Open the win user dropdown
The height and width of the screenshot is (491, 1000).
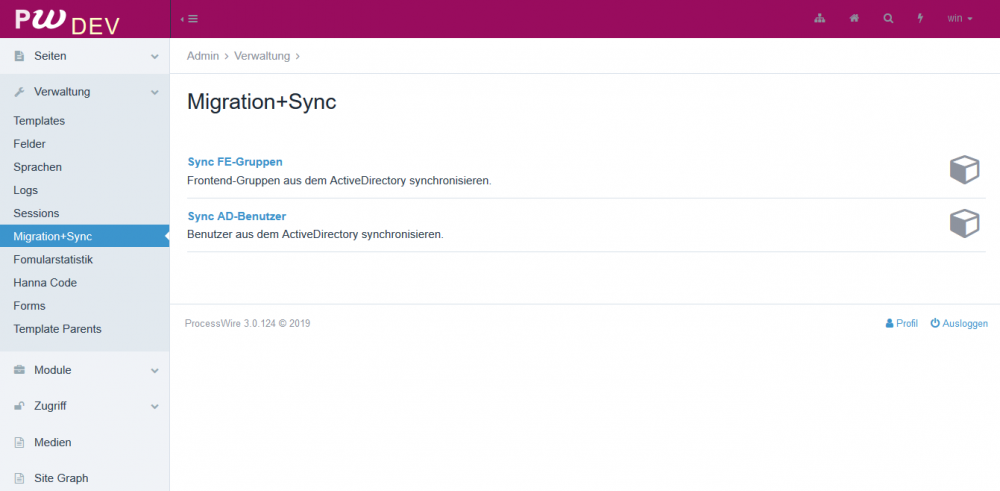pyautogui.click(x=960, y=19)
